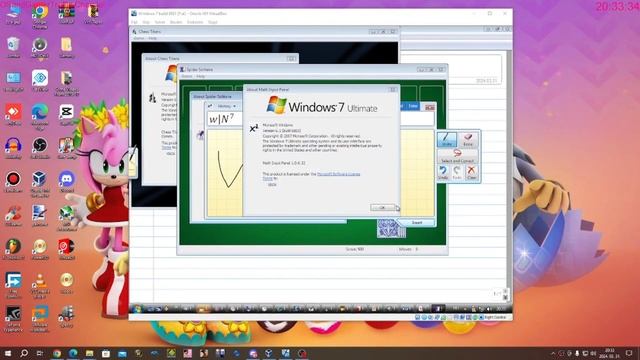Open the CapCut desktop shortcut
Screen dimensions: 640x360
pyautogui.click(x=66, y=115)
